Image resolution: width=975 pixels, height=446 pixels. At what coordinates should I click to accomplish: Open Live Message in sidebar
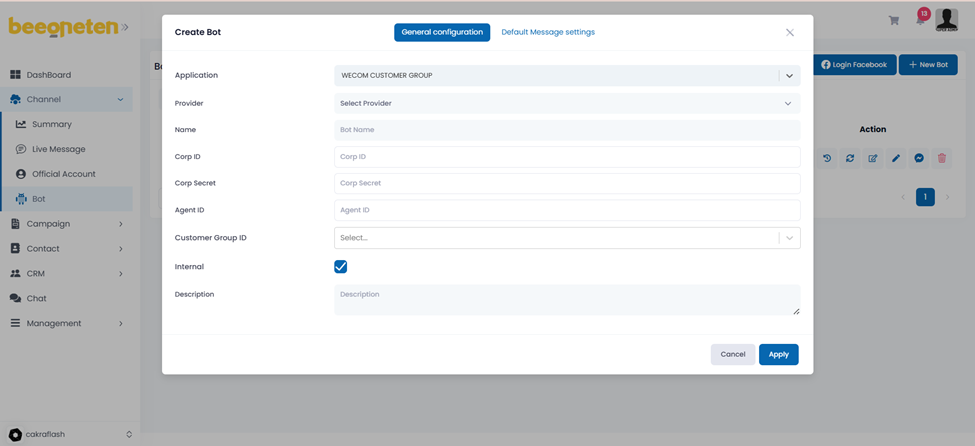(58, 149)
